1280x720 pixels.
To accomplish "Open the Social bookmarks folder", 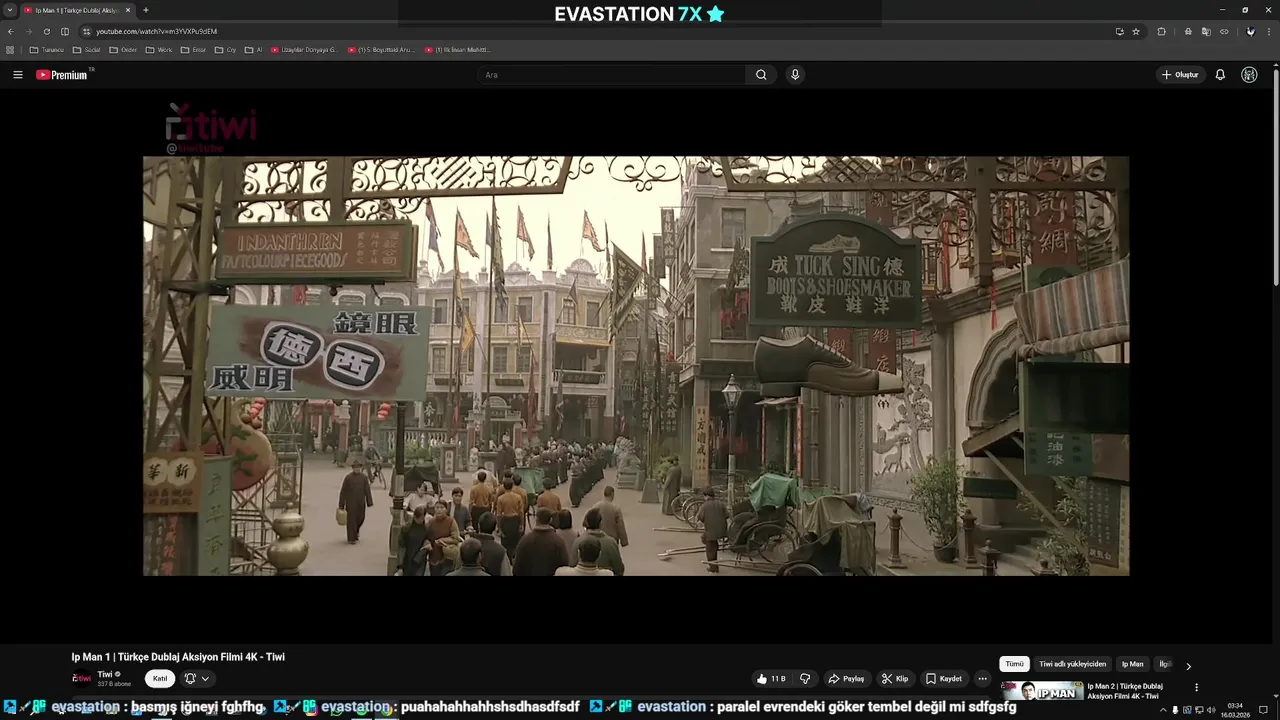I will (87, 50).
